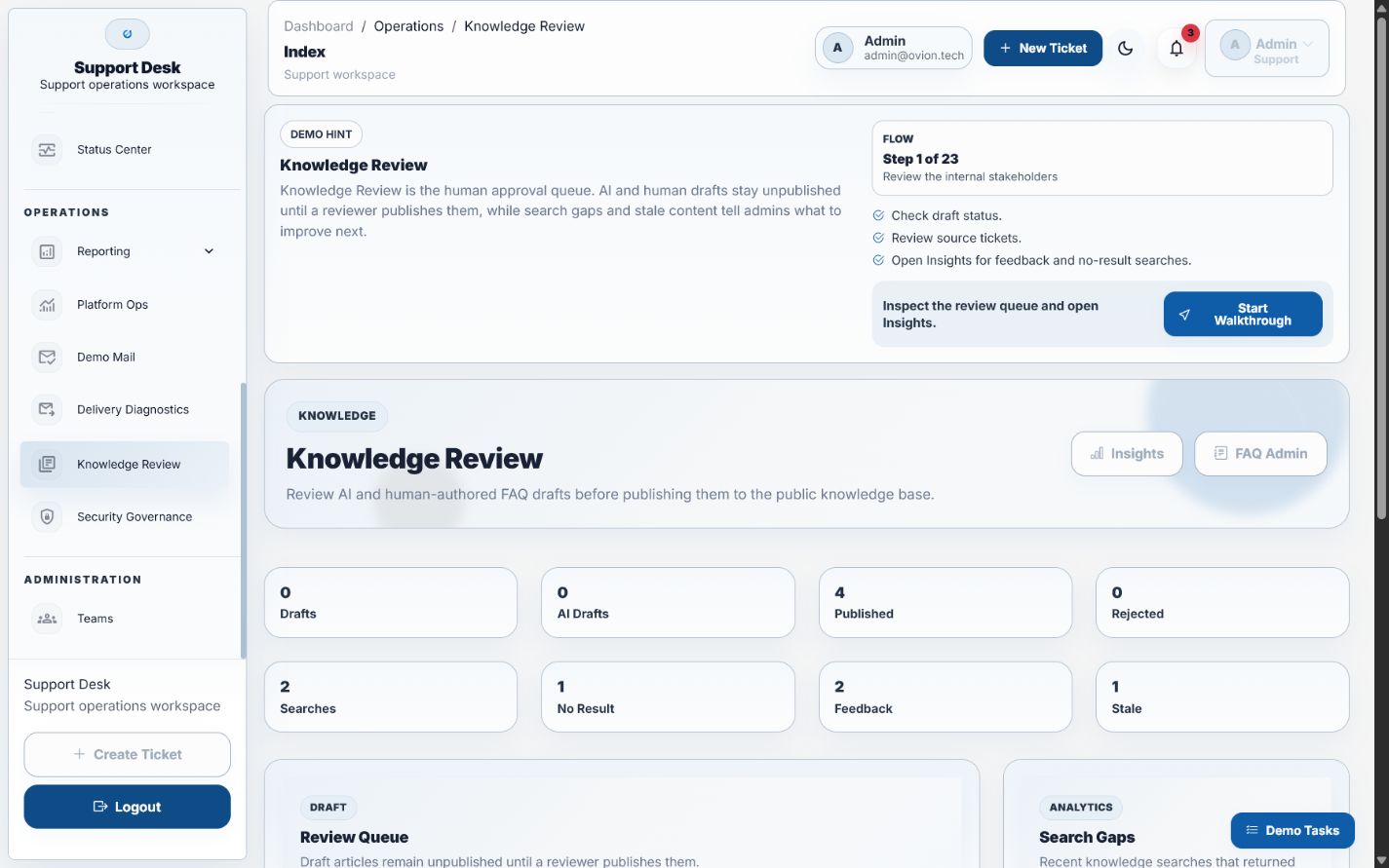1389x868 pixels.
Task: Click the 'Check draft status.' checklist item
Action: click(946, 216)
